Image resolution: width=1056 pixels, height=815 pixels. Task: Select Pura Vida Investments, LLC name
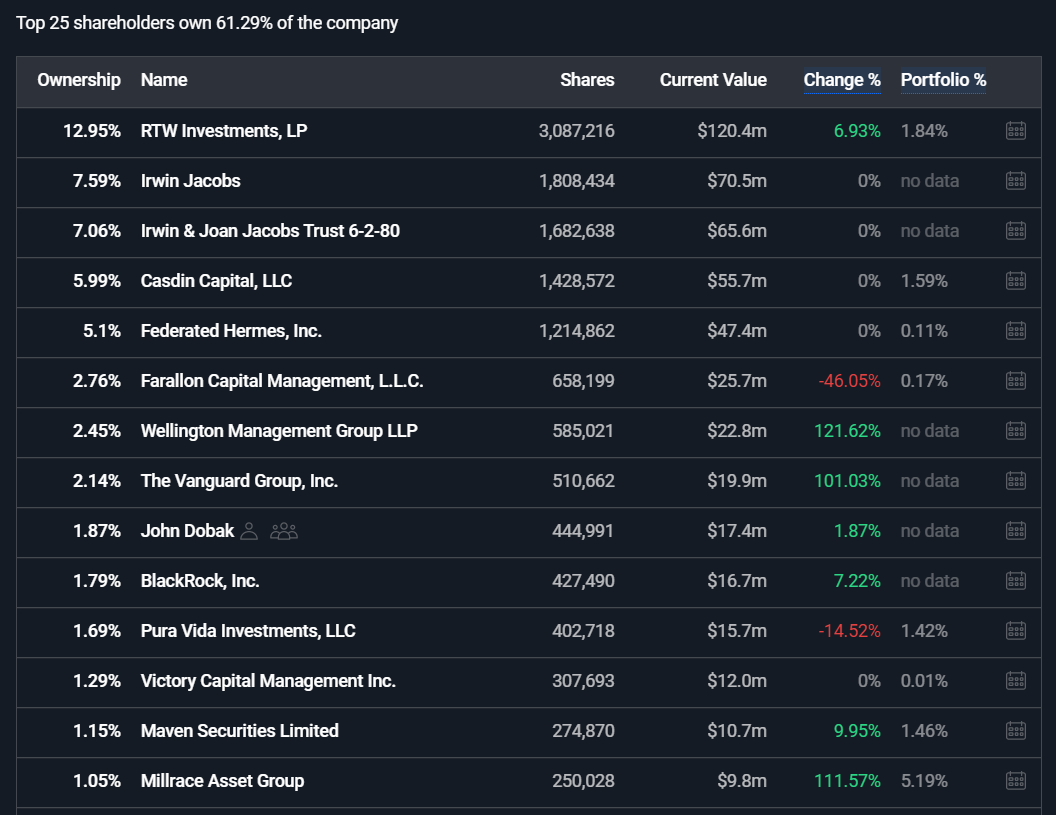[248, 630]
